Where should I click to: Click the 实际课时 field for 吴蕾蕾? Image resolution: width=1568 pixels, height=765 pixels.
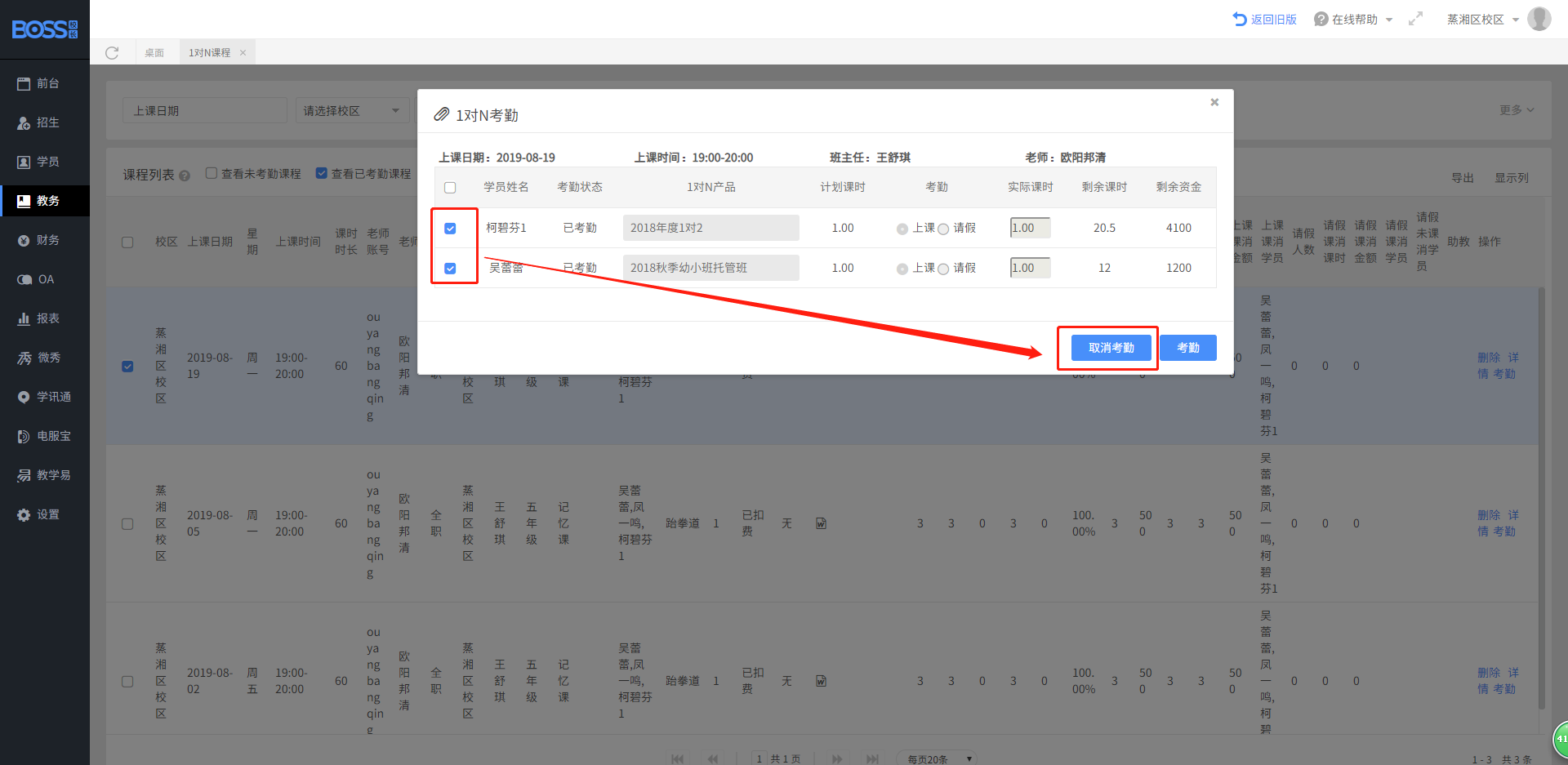[x=1031, y=268]
